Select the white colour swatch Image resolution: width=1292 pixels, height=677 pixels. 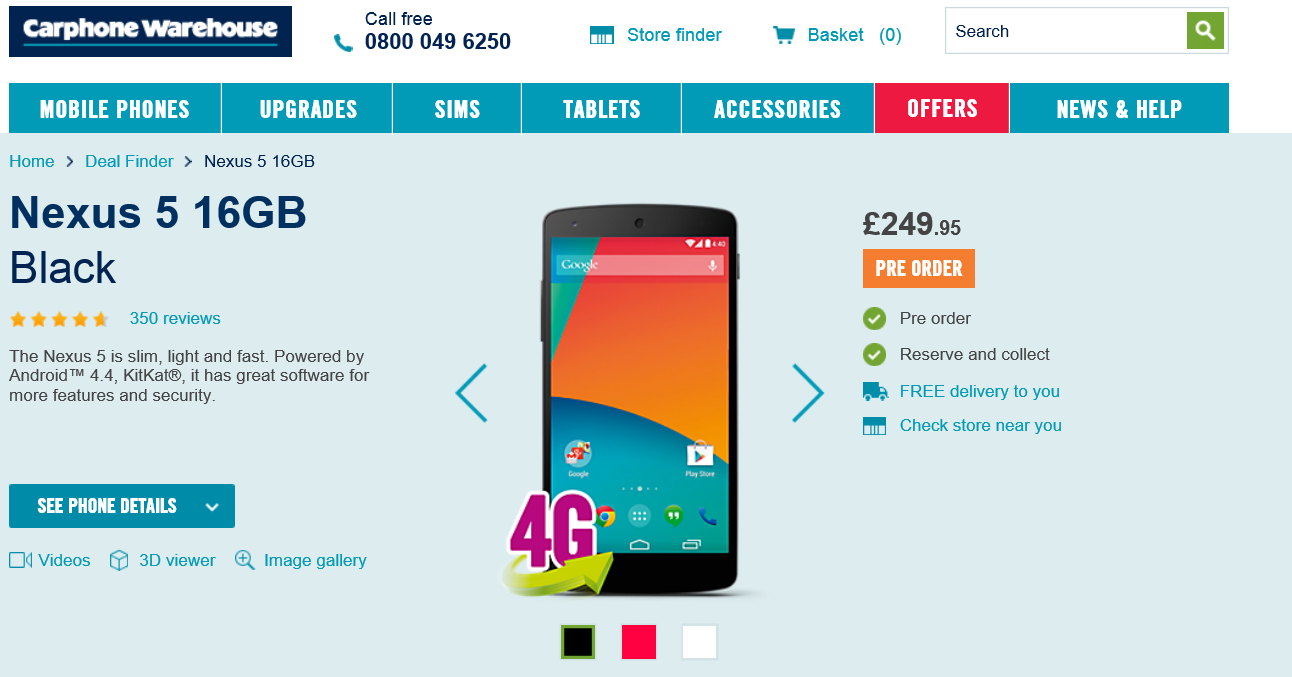700,642
